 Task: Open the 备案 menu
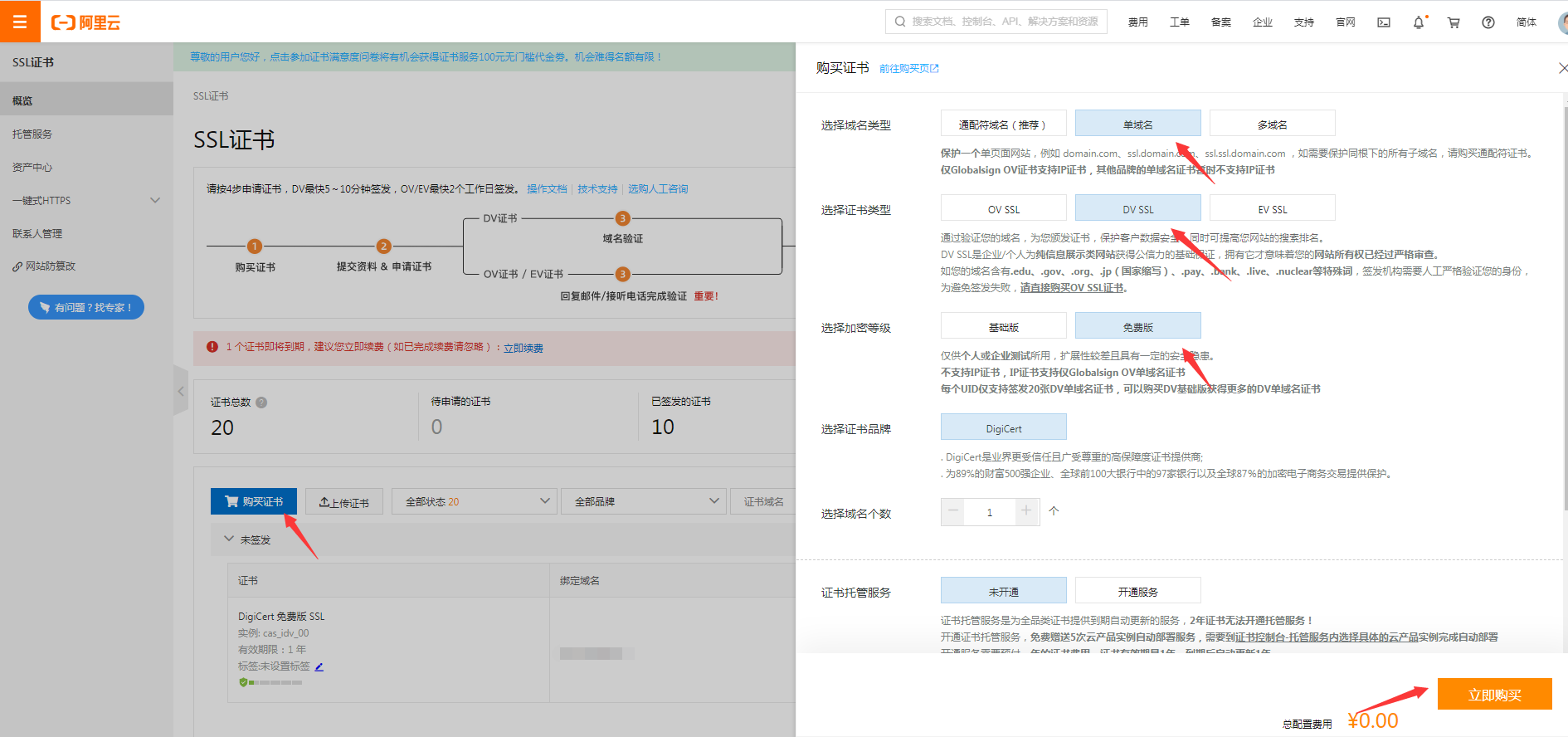(x=1221, y=22)
